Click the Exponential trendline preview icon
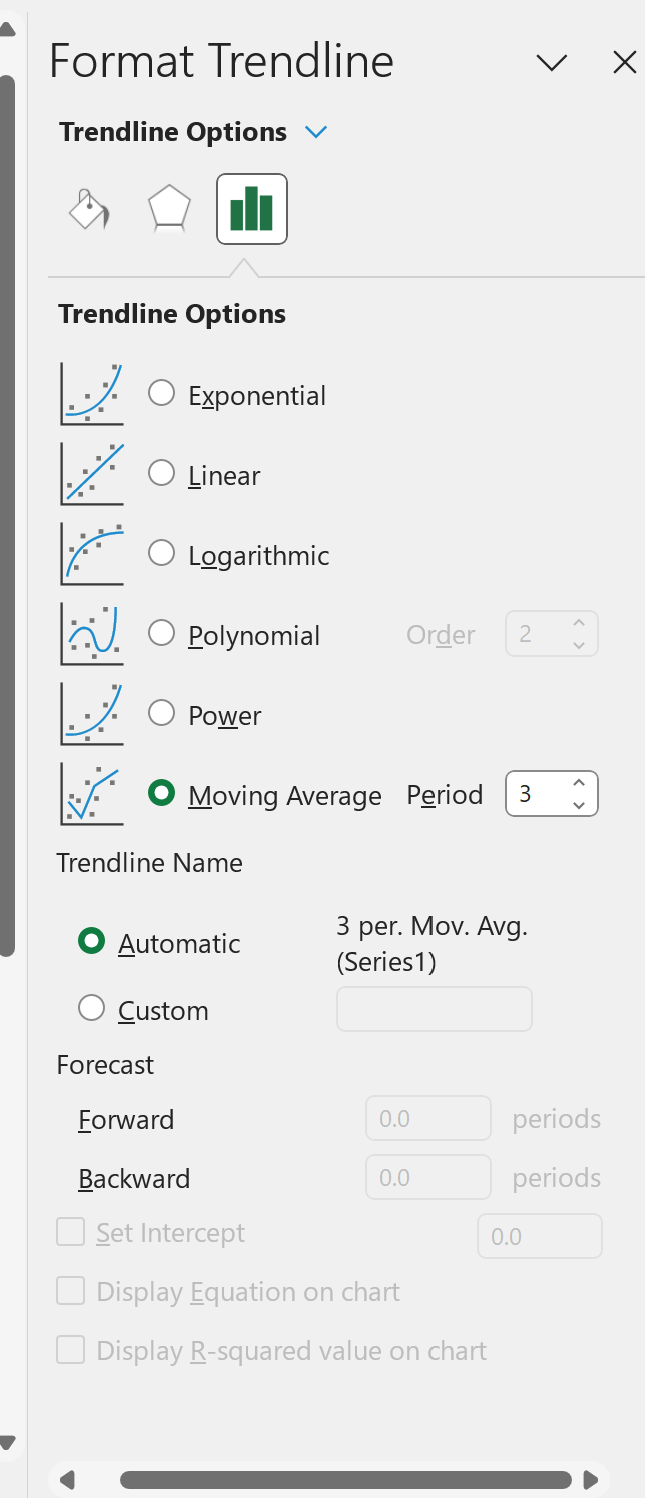Viewport: 645px width, 1498px height. coord(91,393)
